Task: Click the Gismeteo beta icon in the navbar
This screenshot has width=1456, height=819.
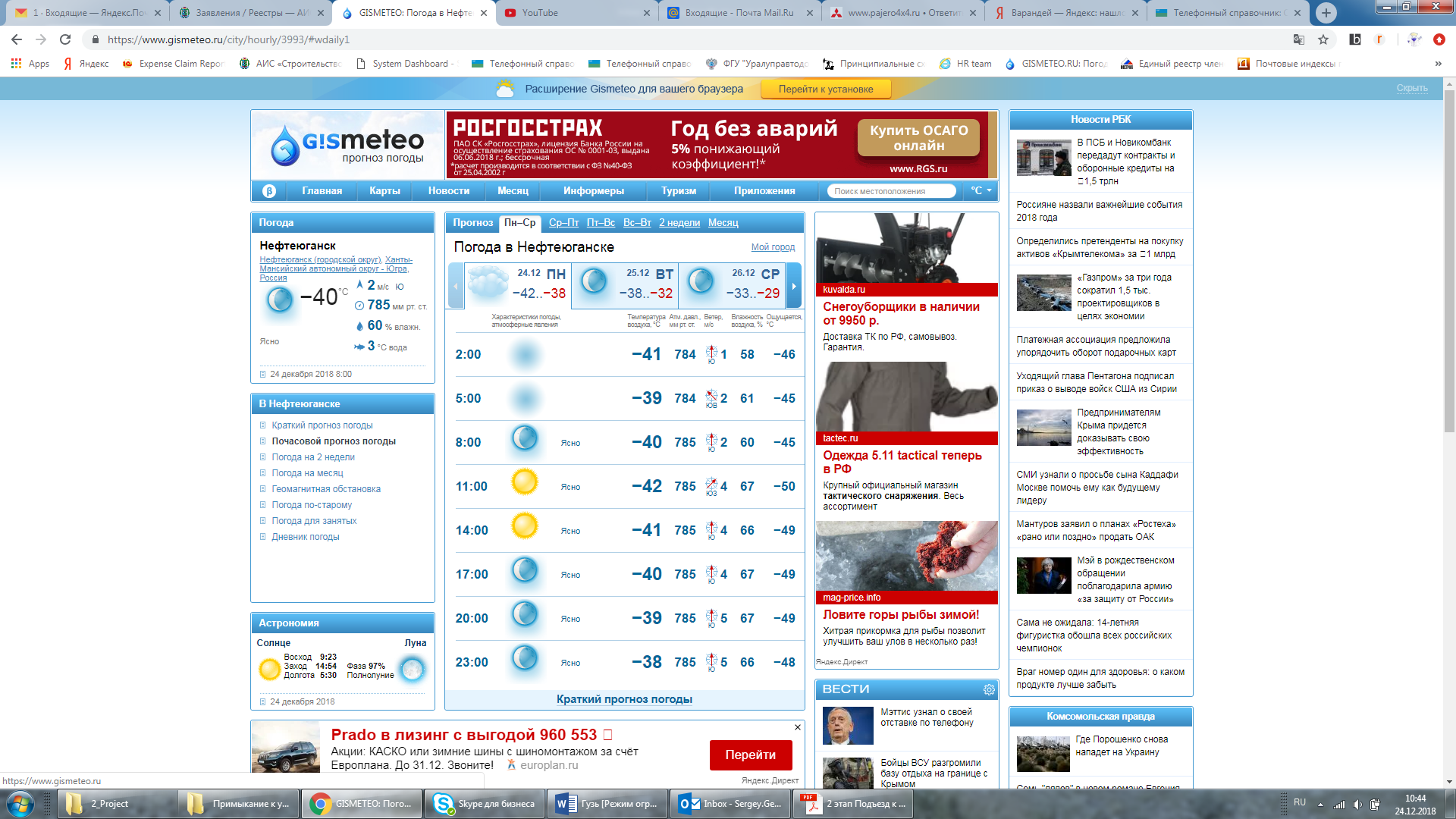Action: click(268, 191)
